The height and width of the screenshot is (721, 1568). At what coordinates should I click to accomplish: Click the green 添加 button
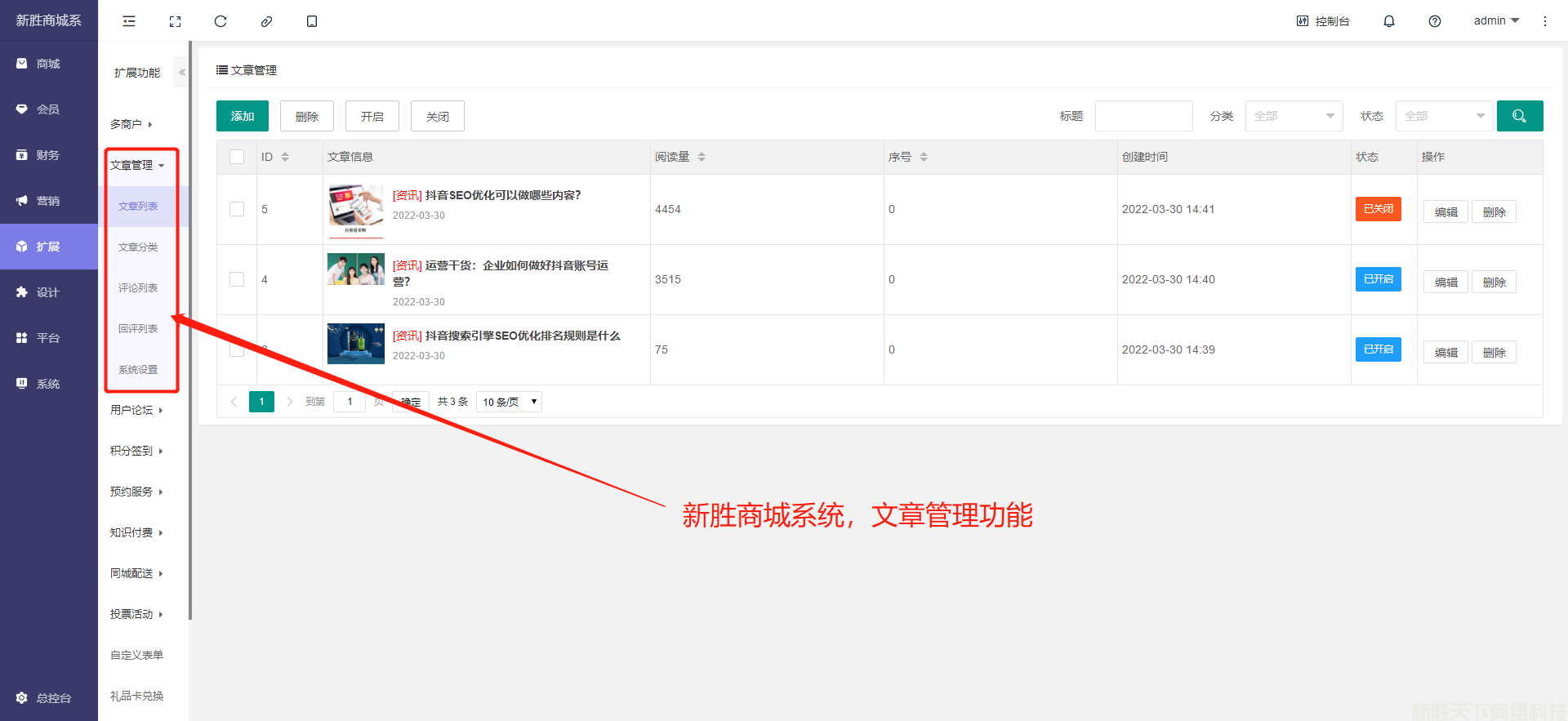(243, 116)
